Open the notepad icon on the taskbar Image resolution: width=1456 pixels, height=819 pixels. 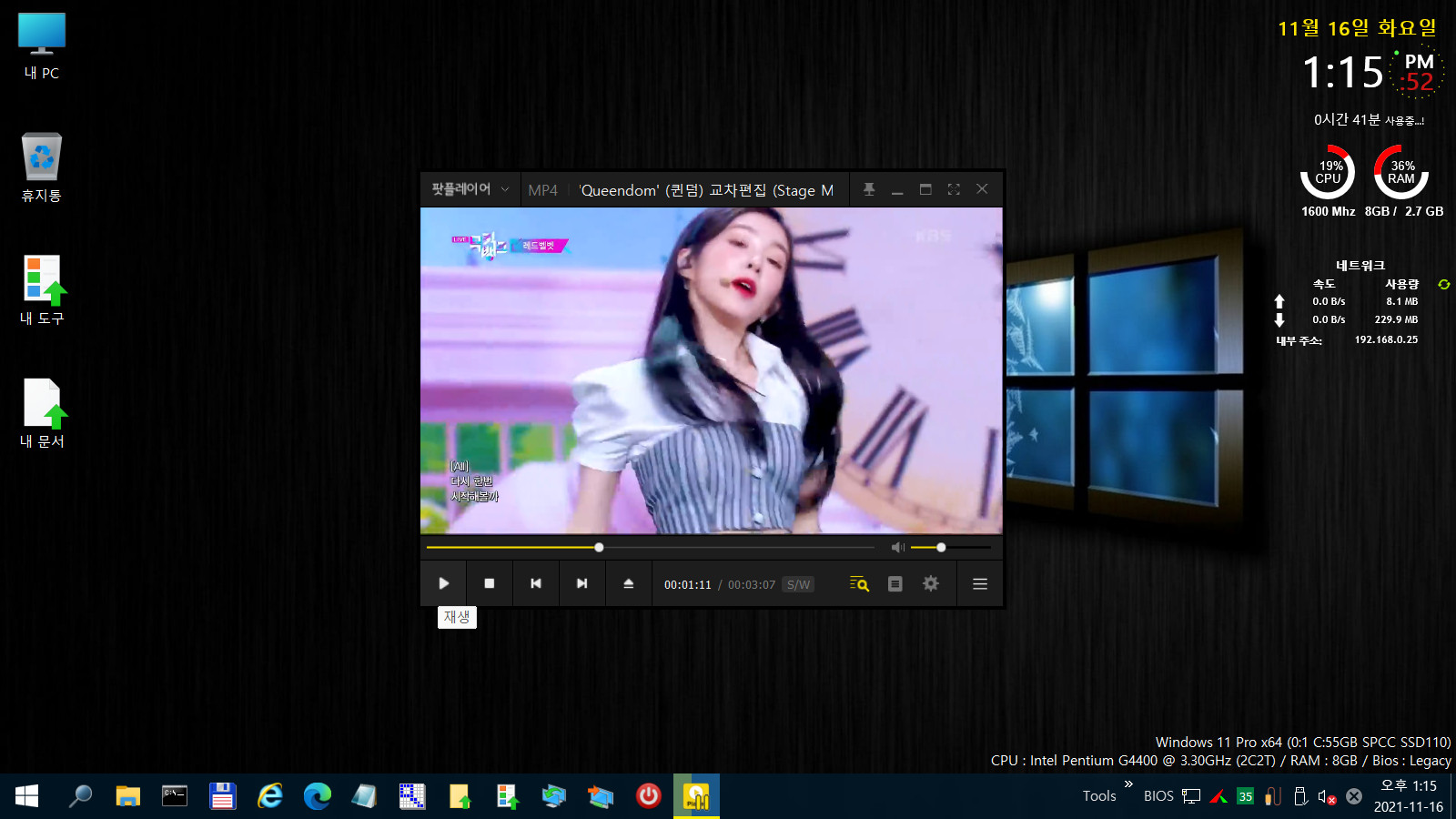coord(365,796)
